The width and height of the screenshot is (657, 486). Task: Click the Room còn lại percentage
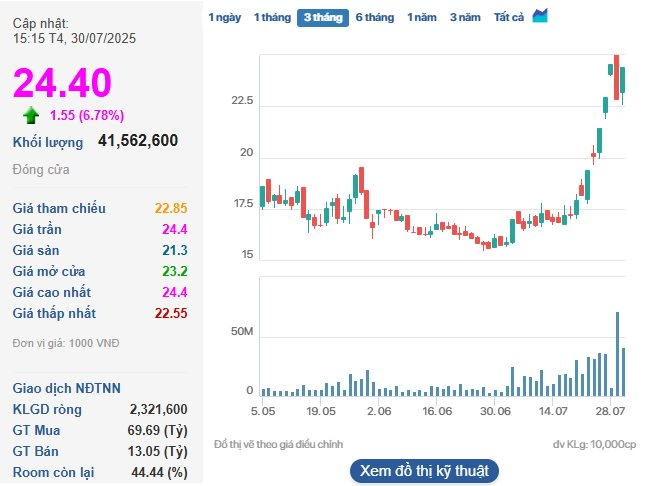tap(158, 472)
